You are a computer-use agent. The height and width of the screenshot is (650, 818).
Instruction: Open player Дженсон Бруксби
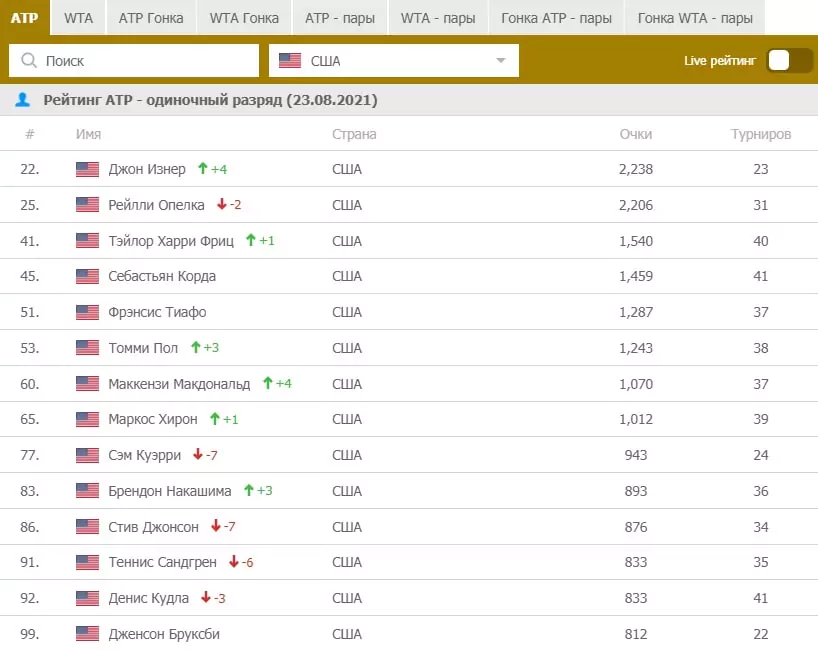point(164,634)
